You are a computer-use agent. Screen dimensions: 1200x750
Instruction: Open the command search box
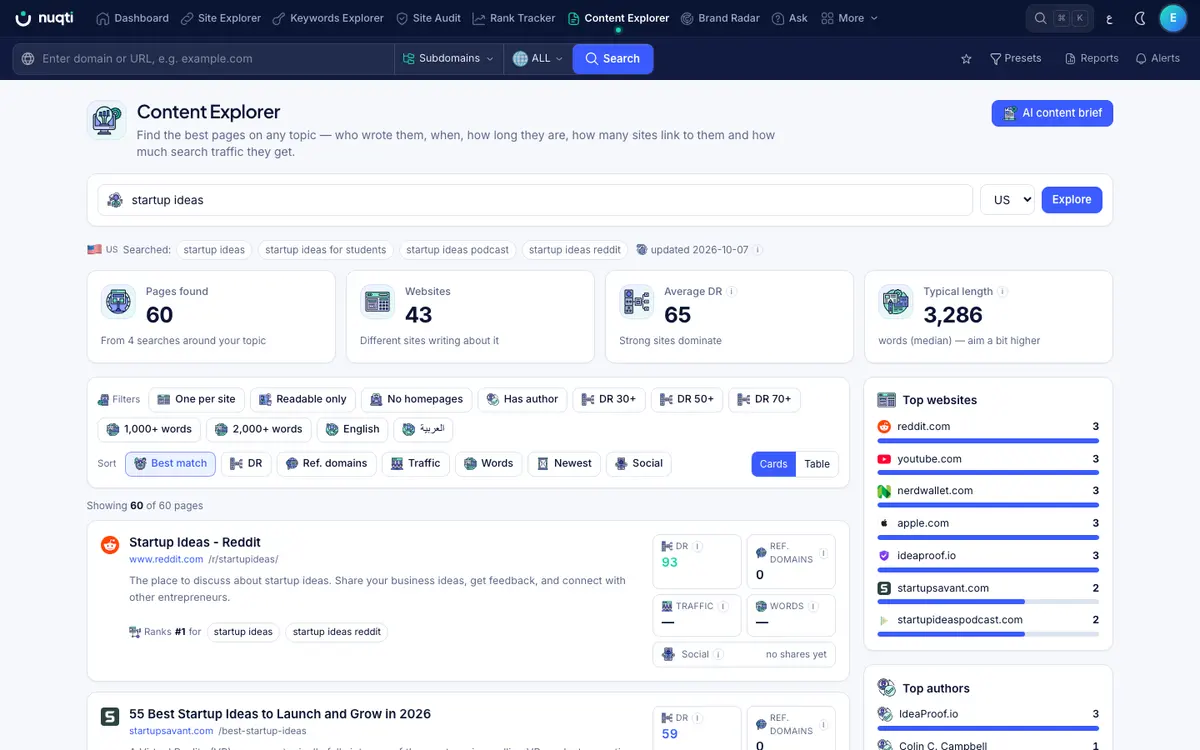(1059, 18)
